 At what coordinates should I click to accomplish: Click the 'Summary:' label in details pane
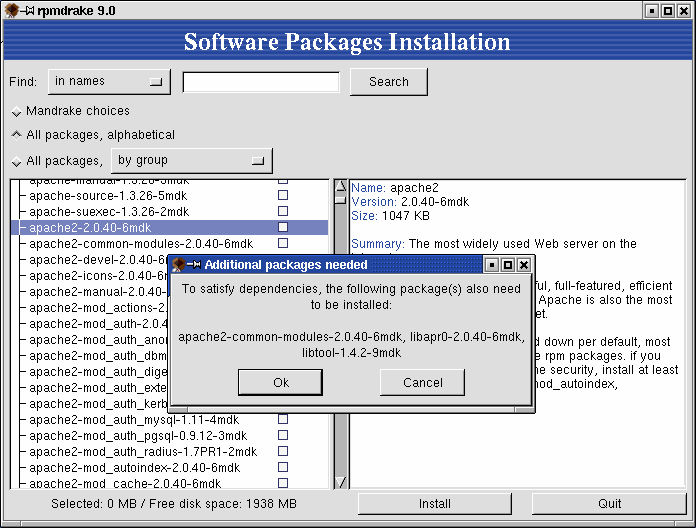(x=378, y=244)
